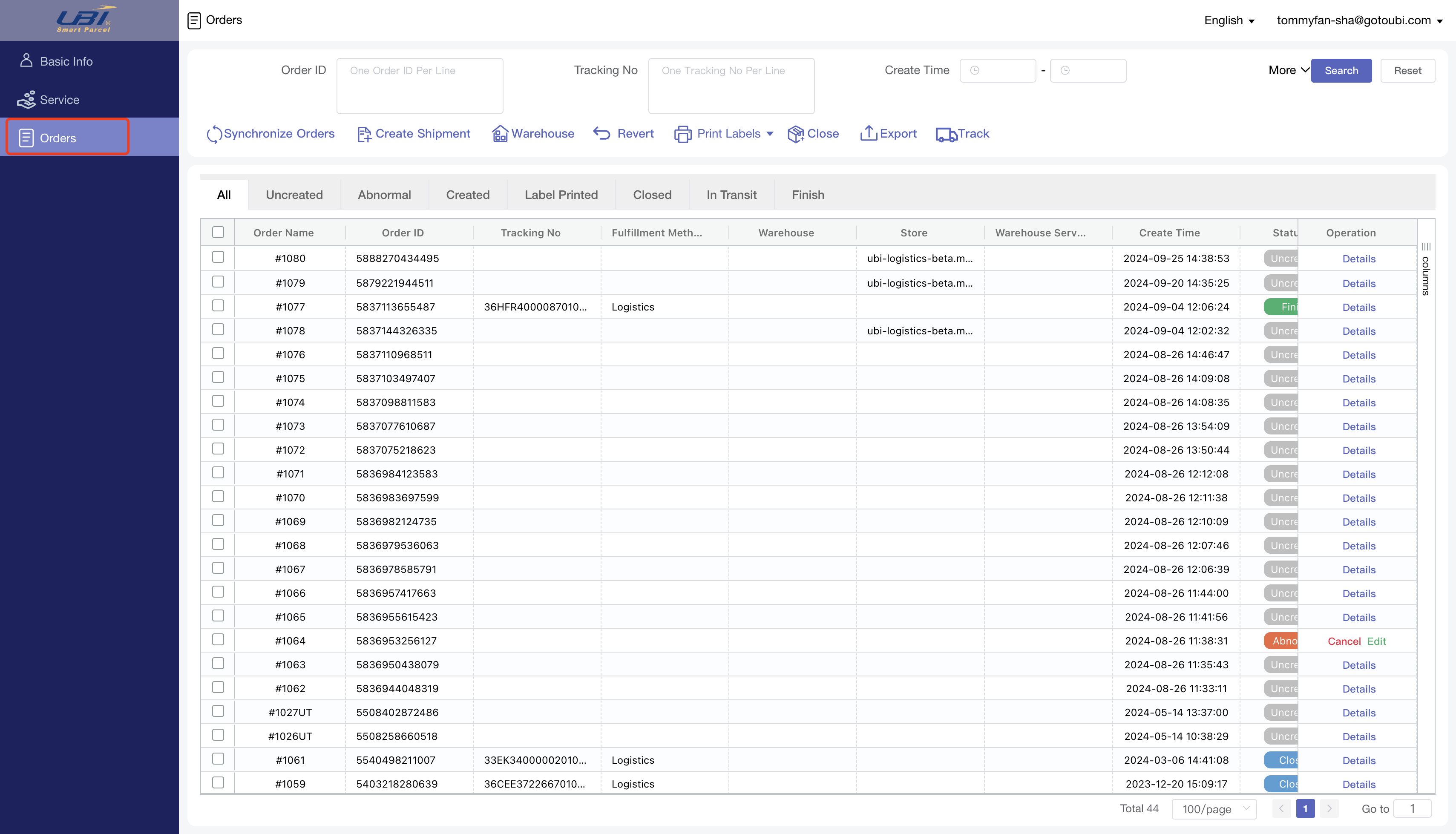Switch to the Label Printed tab
1456x834 pixels.
pos(561,195)
